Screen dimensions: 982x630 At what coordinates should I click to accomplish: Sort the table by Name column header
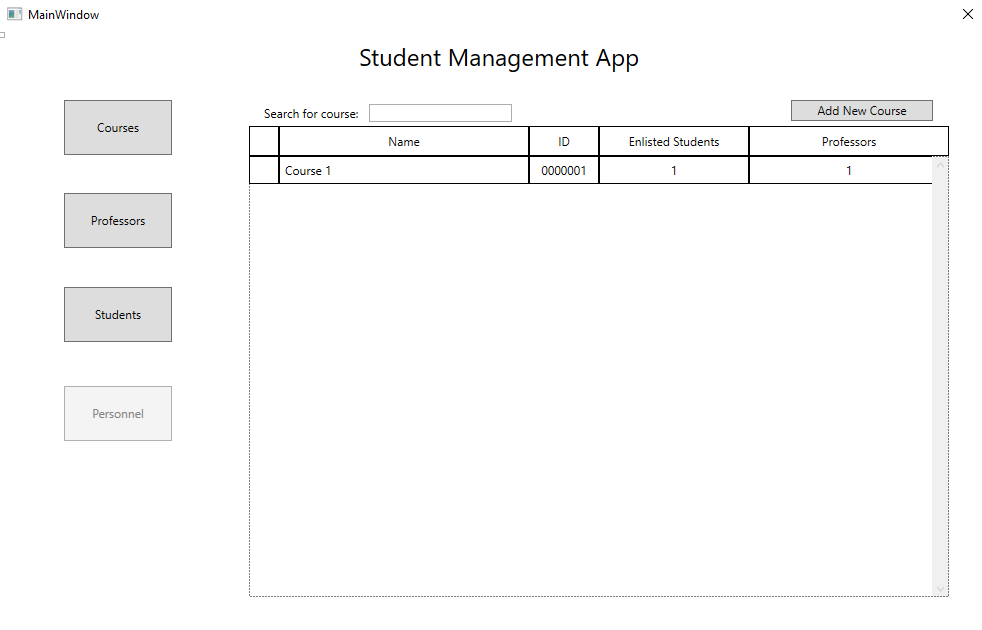coord(404,142)
